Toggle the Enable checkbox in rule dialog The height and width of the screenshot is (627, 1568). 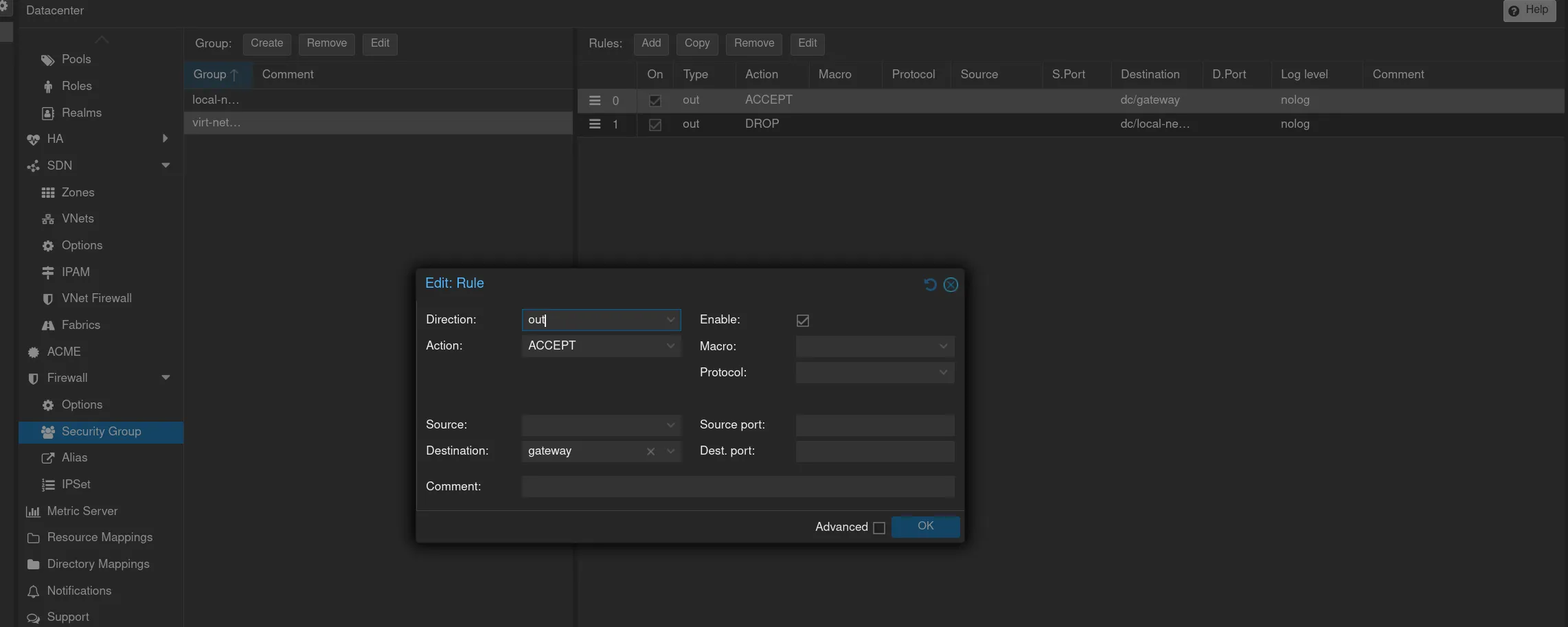pyautogui.click(x=802, y=321)
